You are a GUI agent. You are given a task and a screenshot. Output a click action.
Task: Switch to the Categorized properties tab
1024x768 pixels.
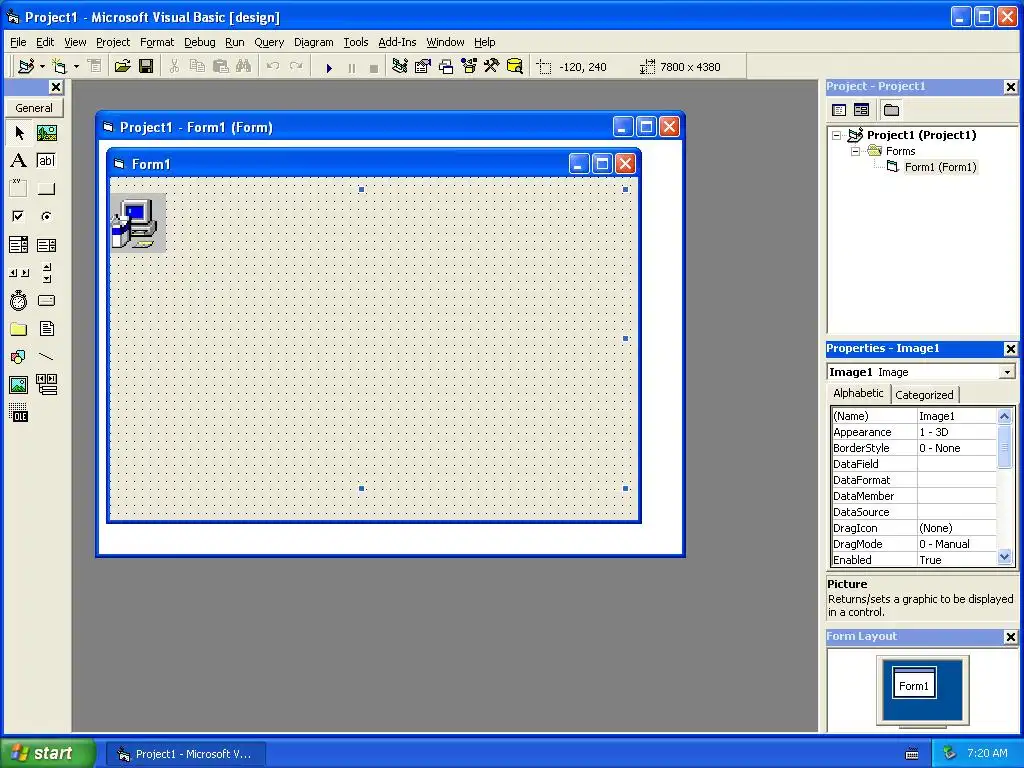coord(924,394)
